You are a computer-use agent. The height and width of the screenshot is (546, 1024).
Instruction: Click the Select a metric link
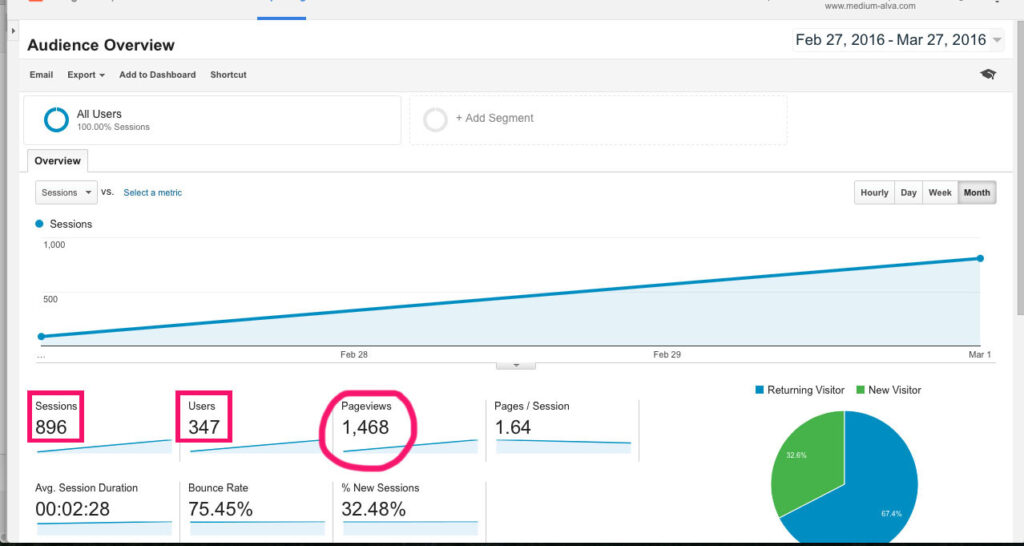[152, 193]
